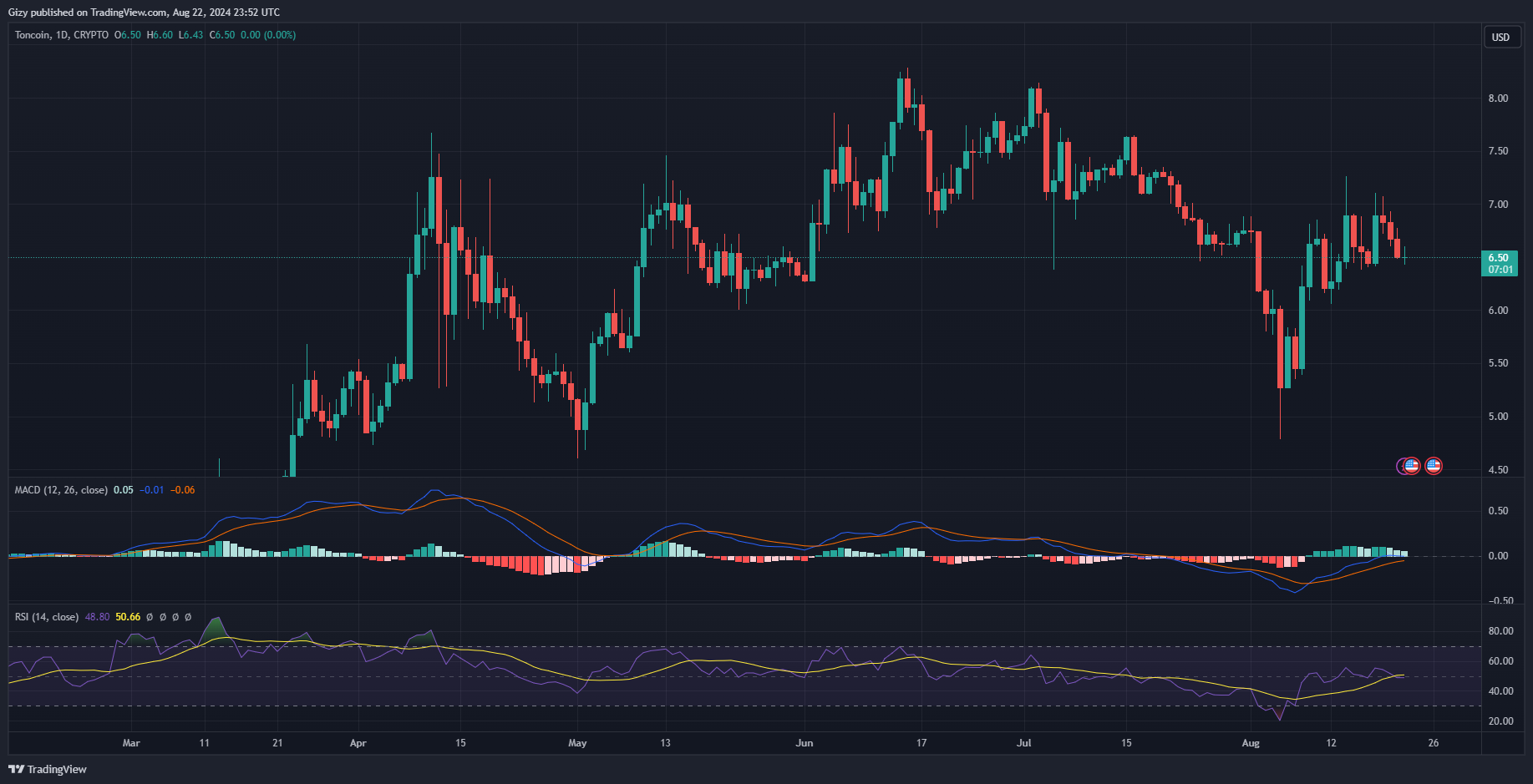The height and width of the screenshot is (784, 1533).
Task: Click the Jun label on time axis
Action: coord(805,743)
